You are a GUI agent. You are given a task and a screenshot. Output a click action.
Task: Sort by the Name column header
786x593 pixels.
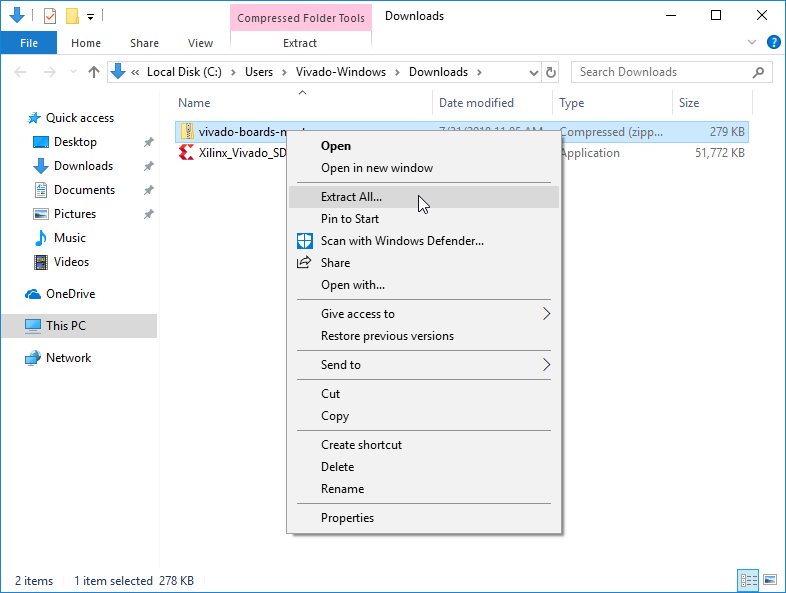(302, 103)
